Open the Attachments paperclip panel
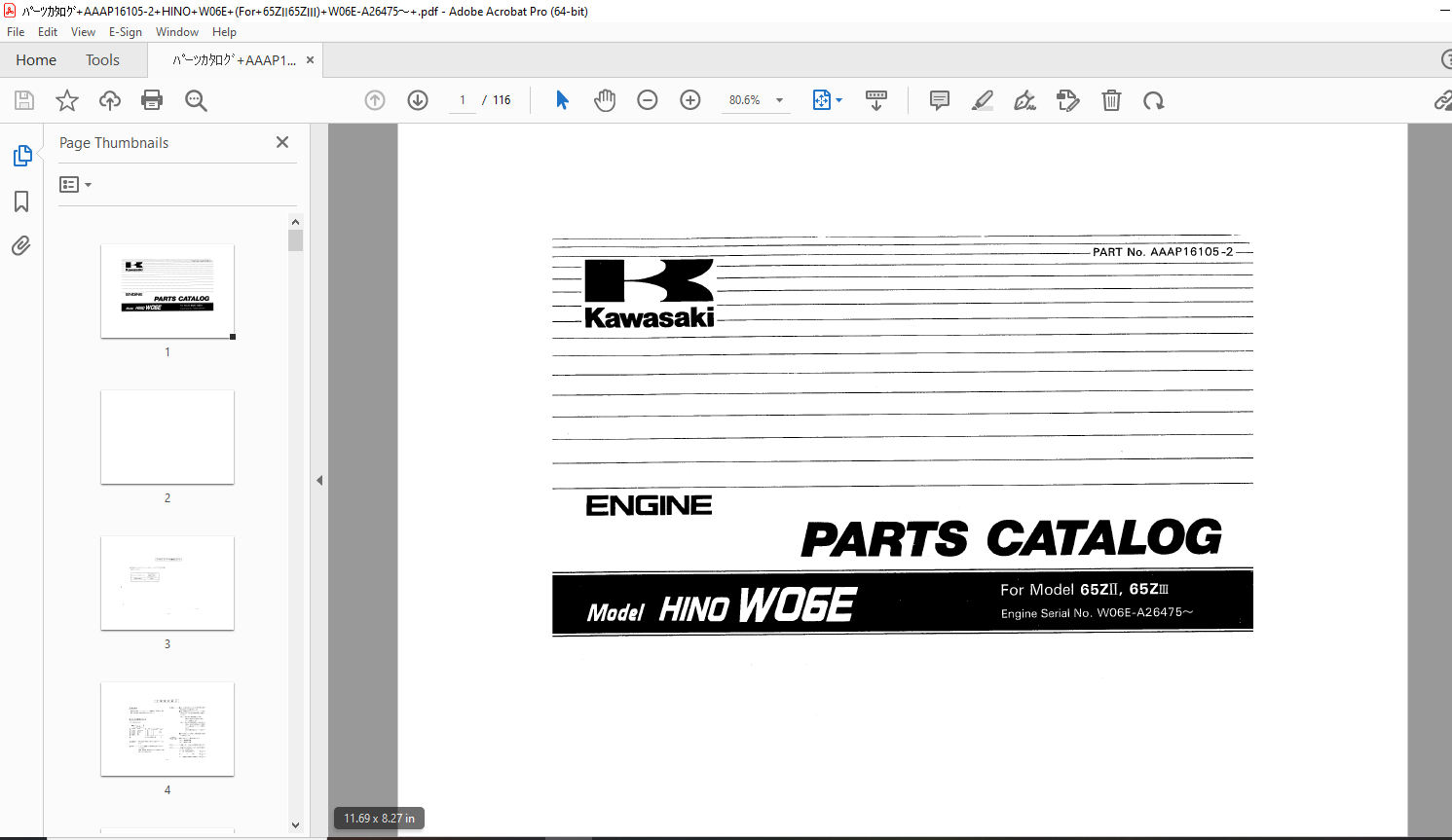Viewport: 1452px width, 840px height. (x=21, y=245)
